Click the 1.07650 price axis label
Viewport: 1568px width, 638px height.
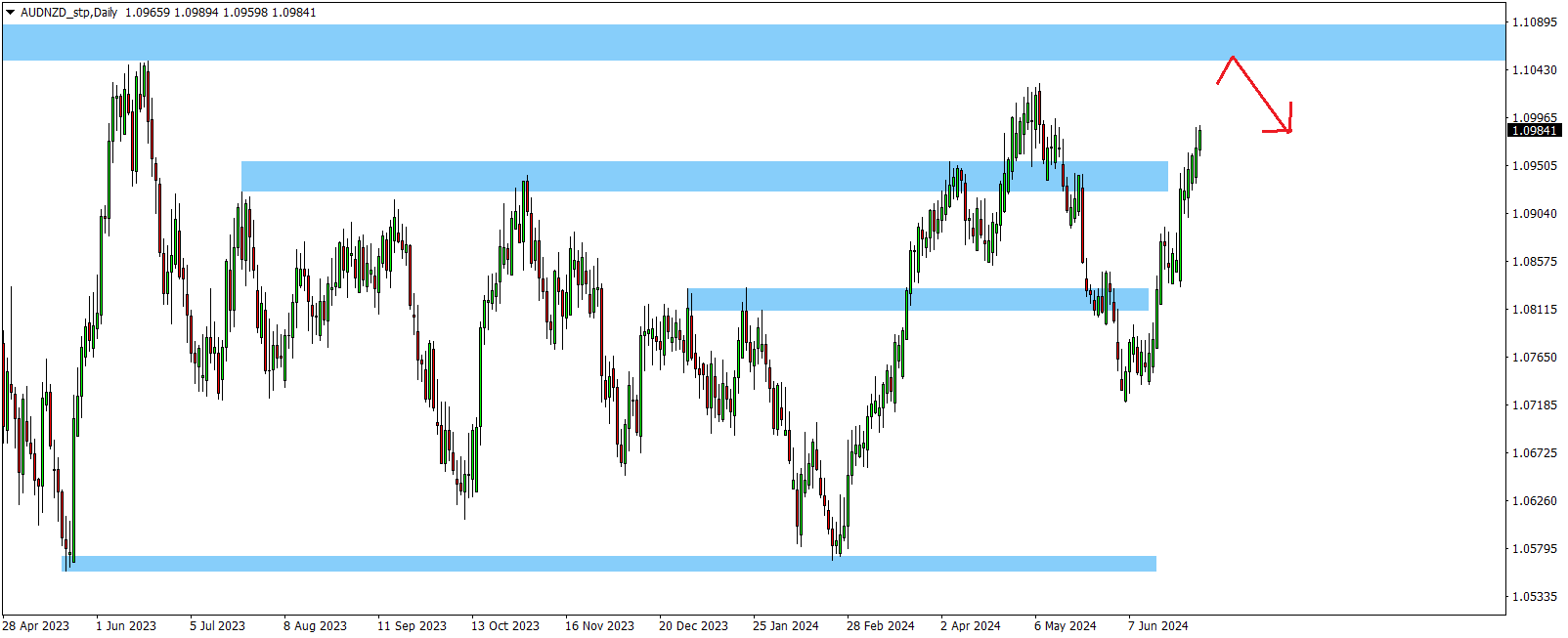coord(1535,358)
